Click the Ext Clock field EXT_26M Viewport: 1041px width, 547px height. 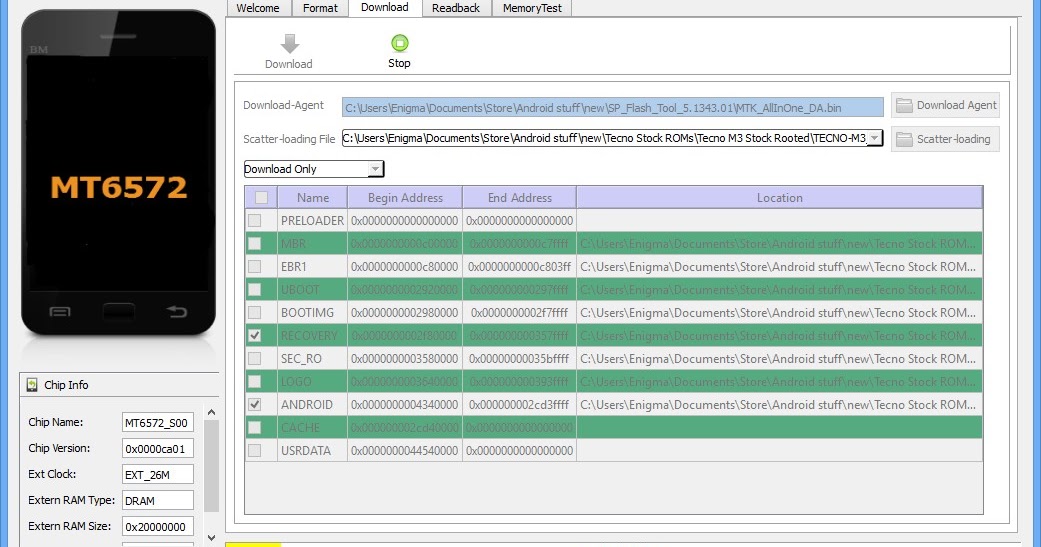158,474
